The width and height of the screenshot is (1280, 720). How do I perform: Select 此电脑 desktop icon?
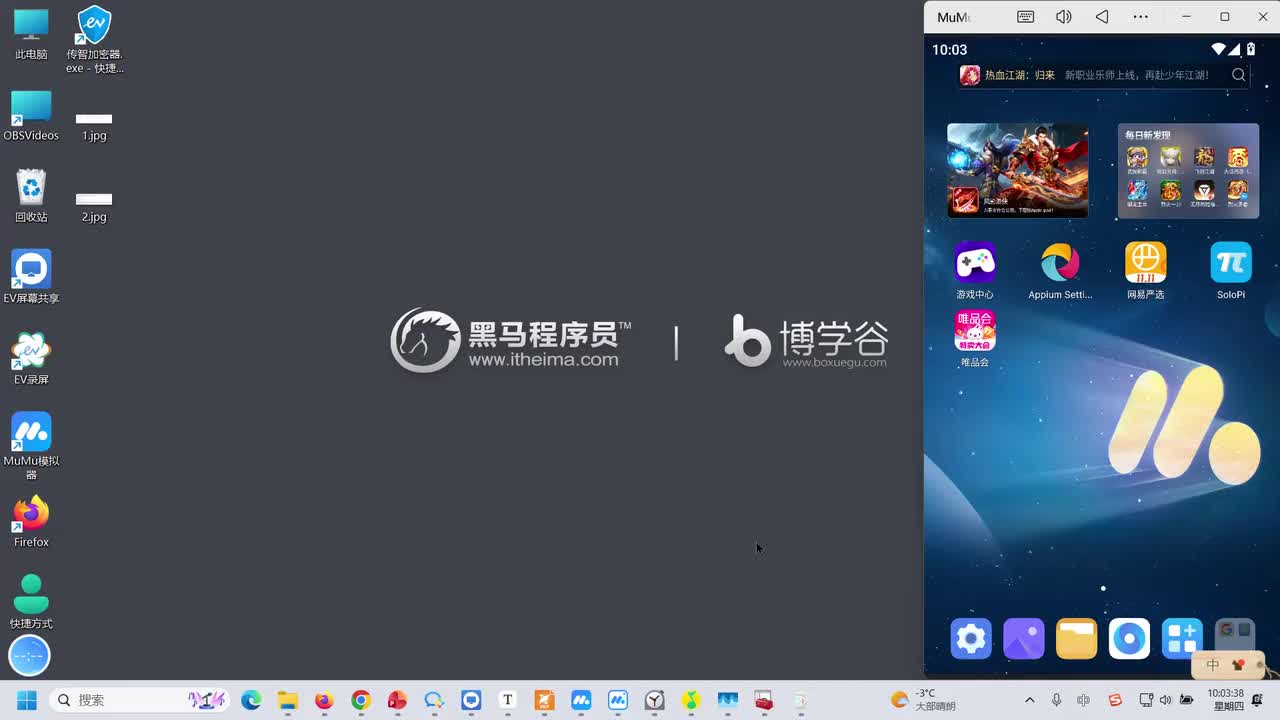pyautogui.click(x=31, y=34)
